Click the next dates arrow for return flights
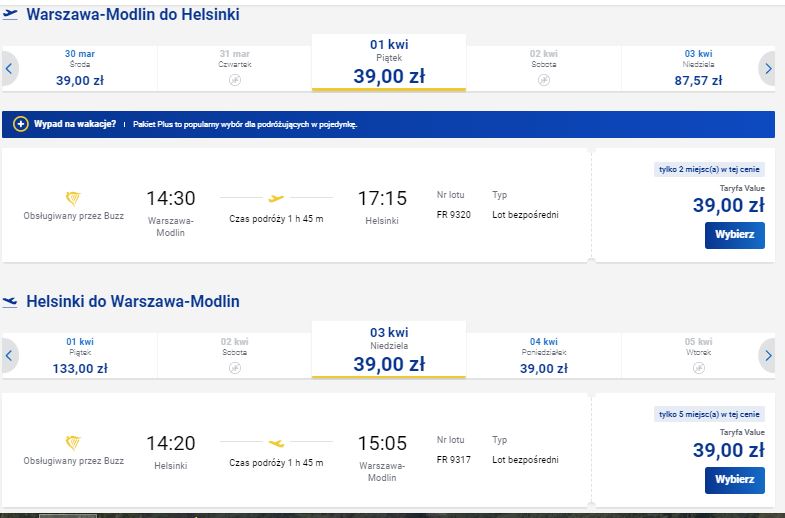 coord(767,356)
